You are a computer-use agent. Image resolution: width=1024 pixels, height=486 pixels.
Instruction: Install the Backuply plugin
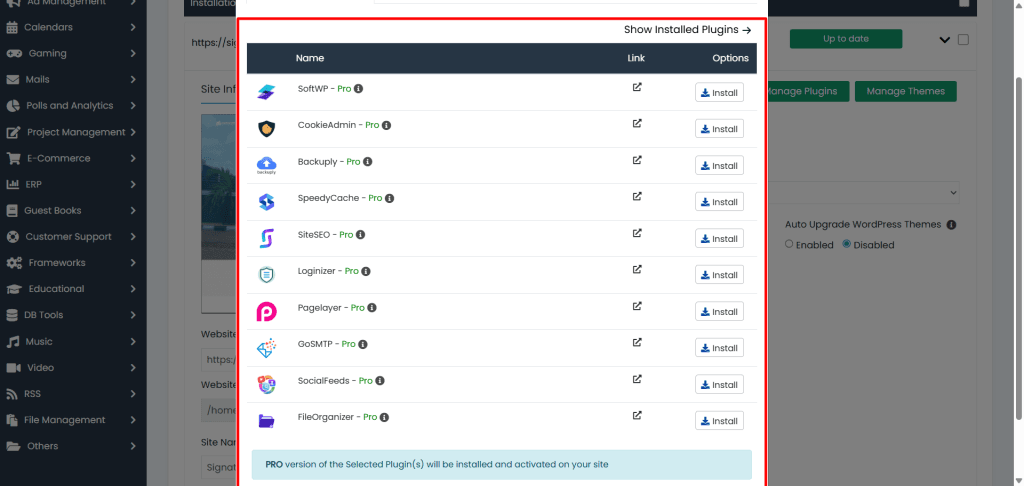tap(719, 166)
